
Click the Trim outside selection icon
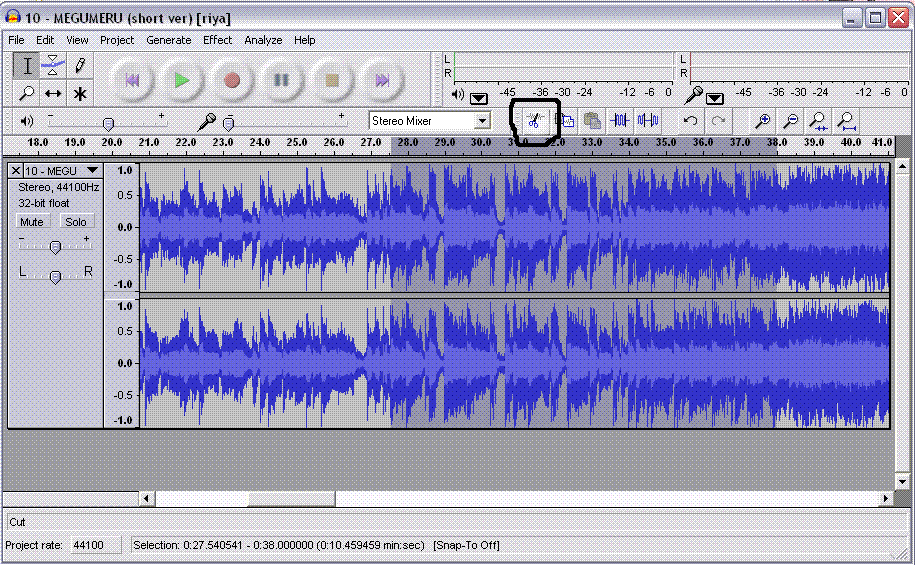(x=620, y=121)
